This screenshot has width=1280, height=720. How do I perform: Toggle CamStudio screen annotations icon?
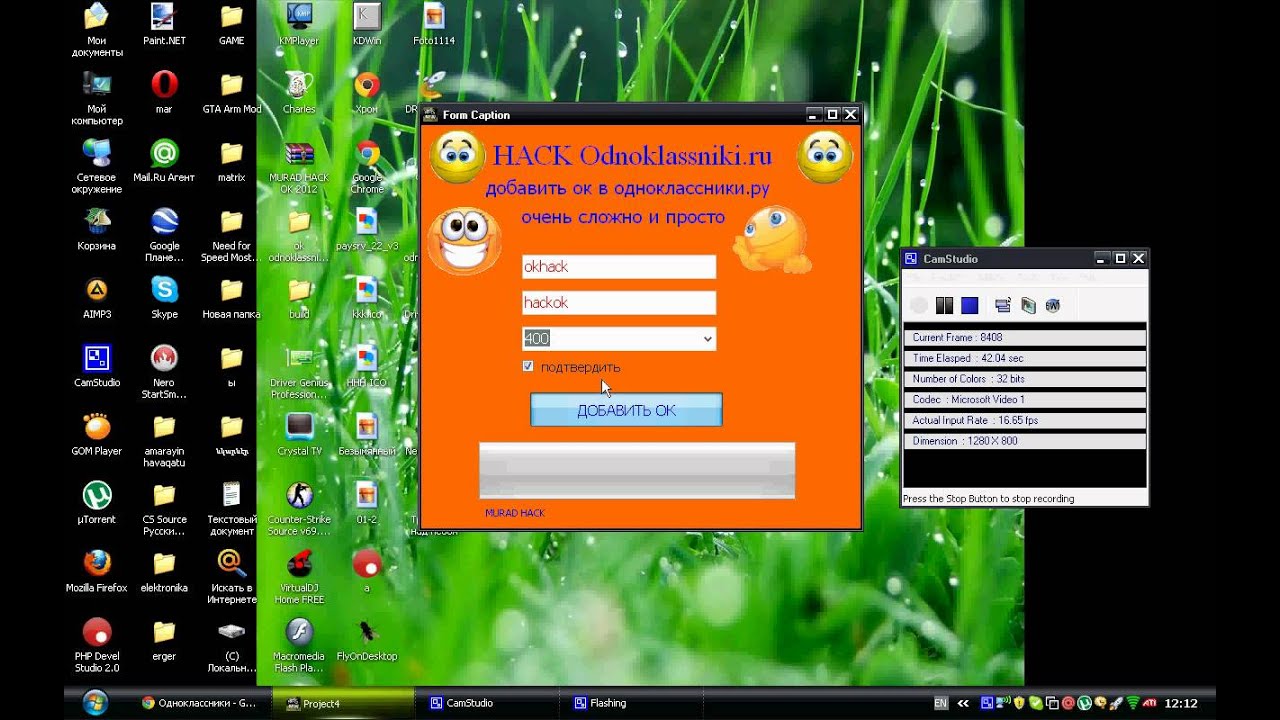tap(1003, 305)
